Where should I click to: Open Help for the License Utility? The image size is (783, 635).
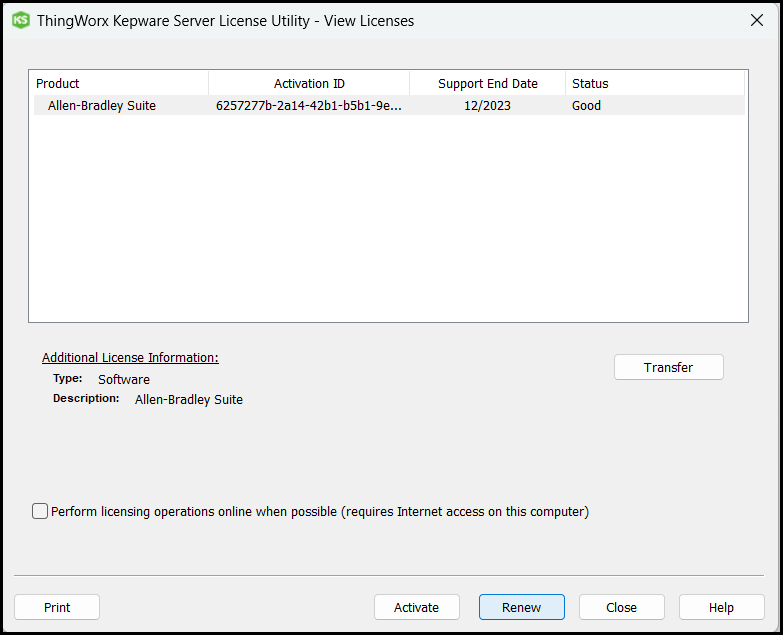pyautogui.click(x=721, y=607)
